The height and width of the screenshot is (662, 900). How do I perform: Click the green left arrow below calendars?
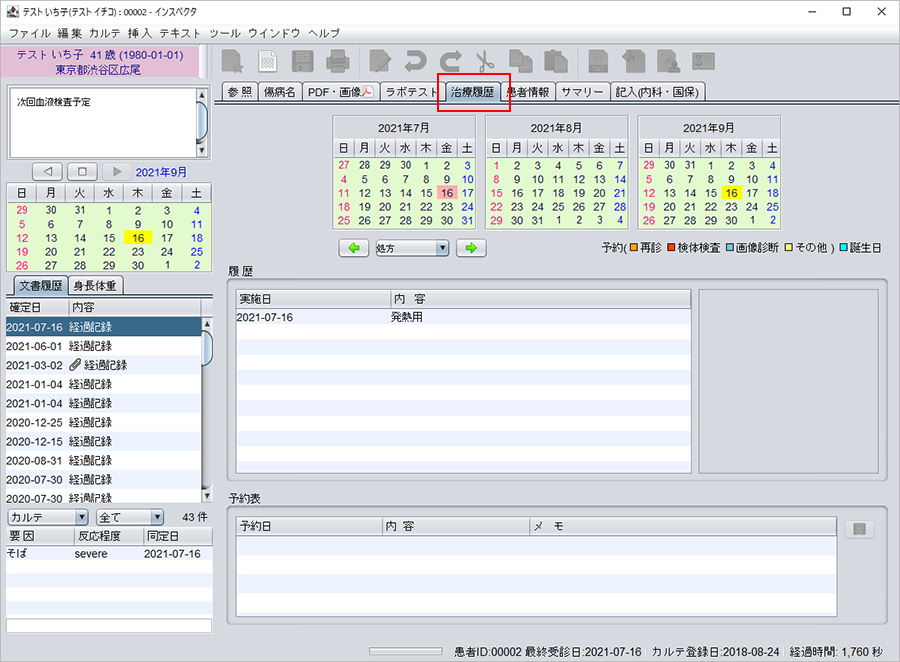(353, 248)
